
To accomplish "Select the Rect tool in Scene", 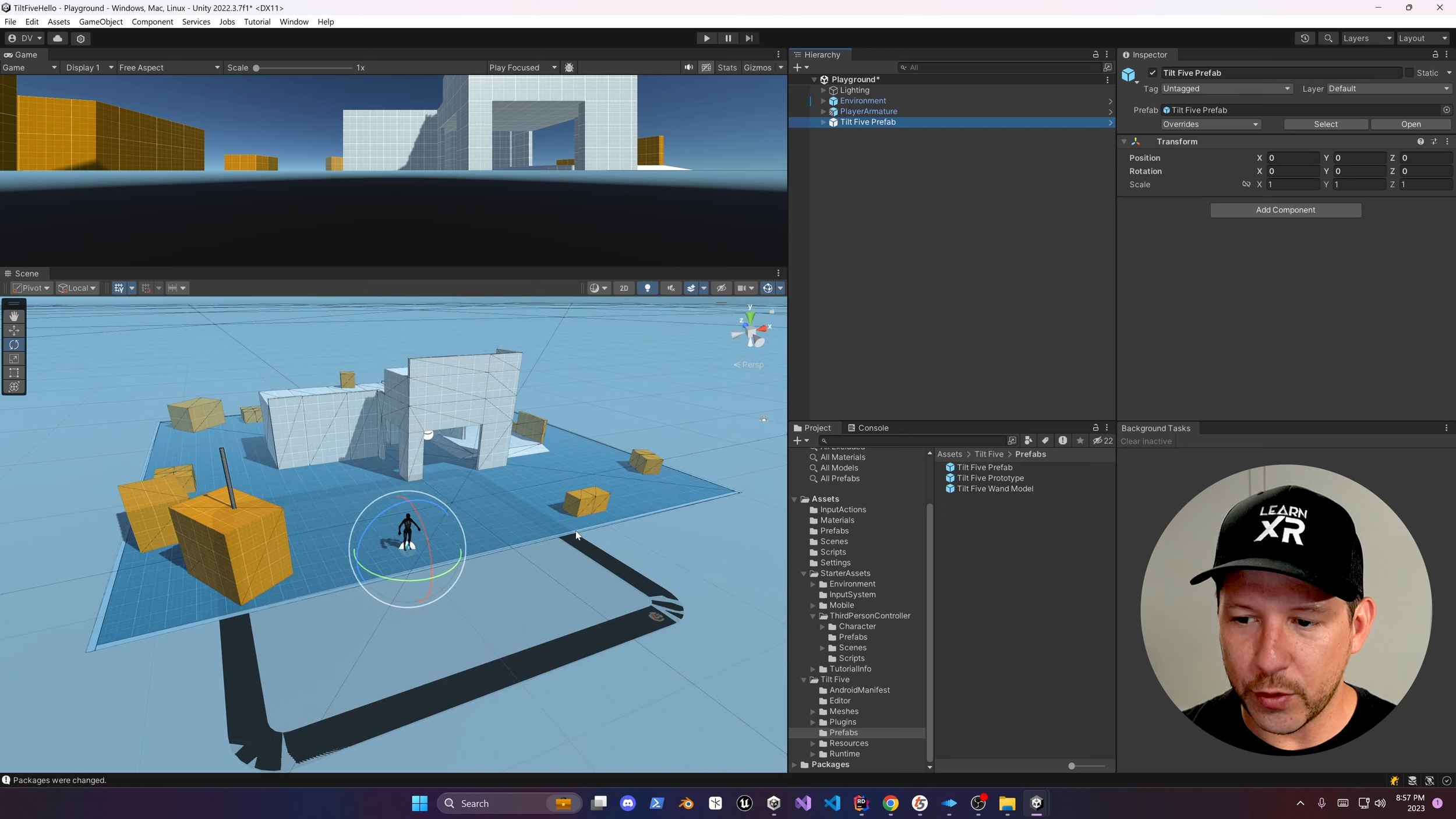I will pos(14,373).
